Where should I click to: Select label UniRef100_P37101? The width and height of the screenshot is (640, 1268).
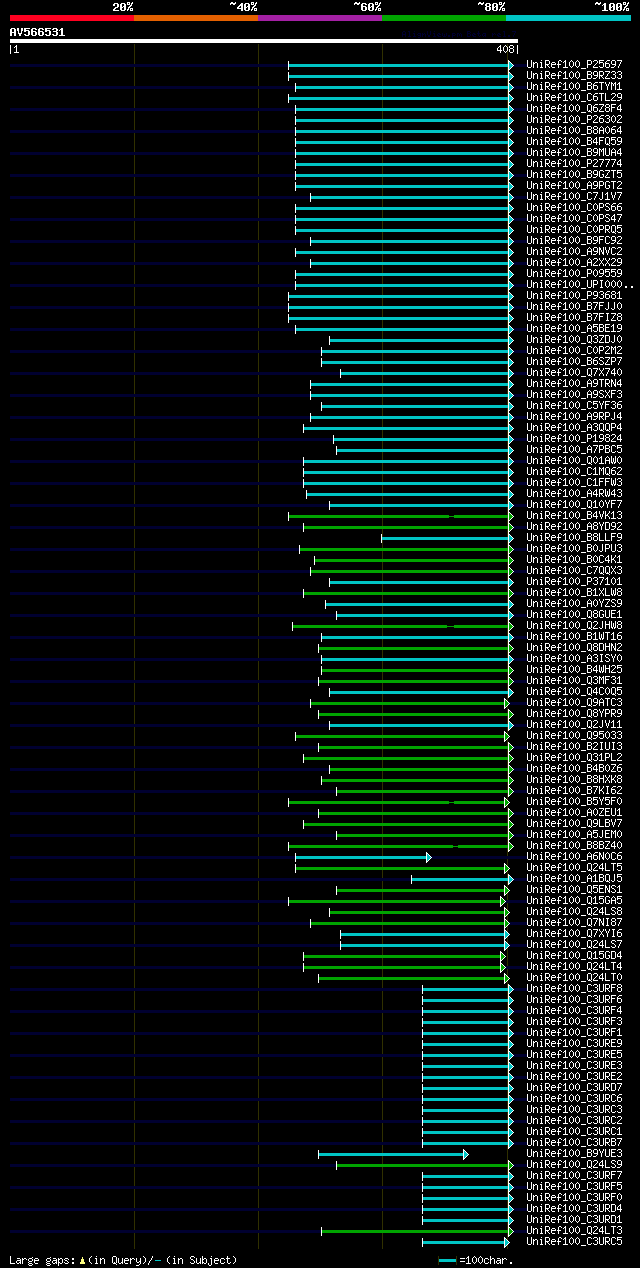coord(574,581)
